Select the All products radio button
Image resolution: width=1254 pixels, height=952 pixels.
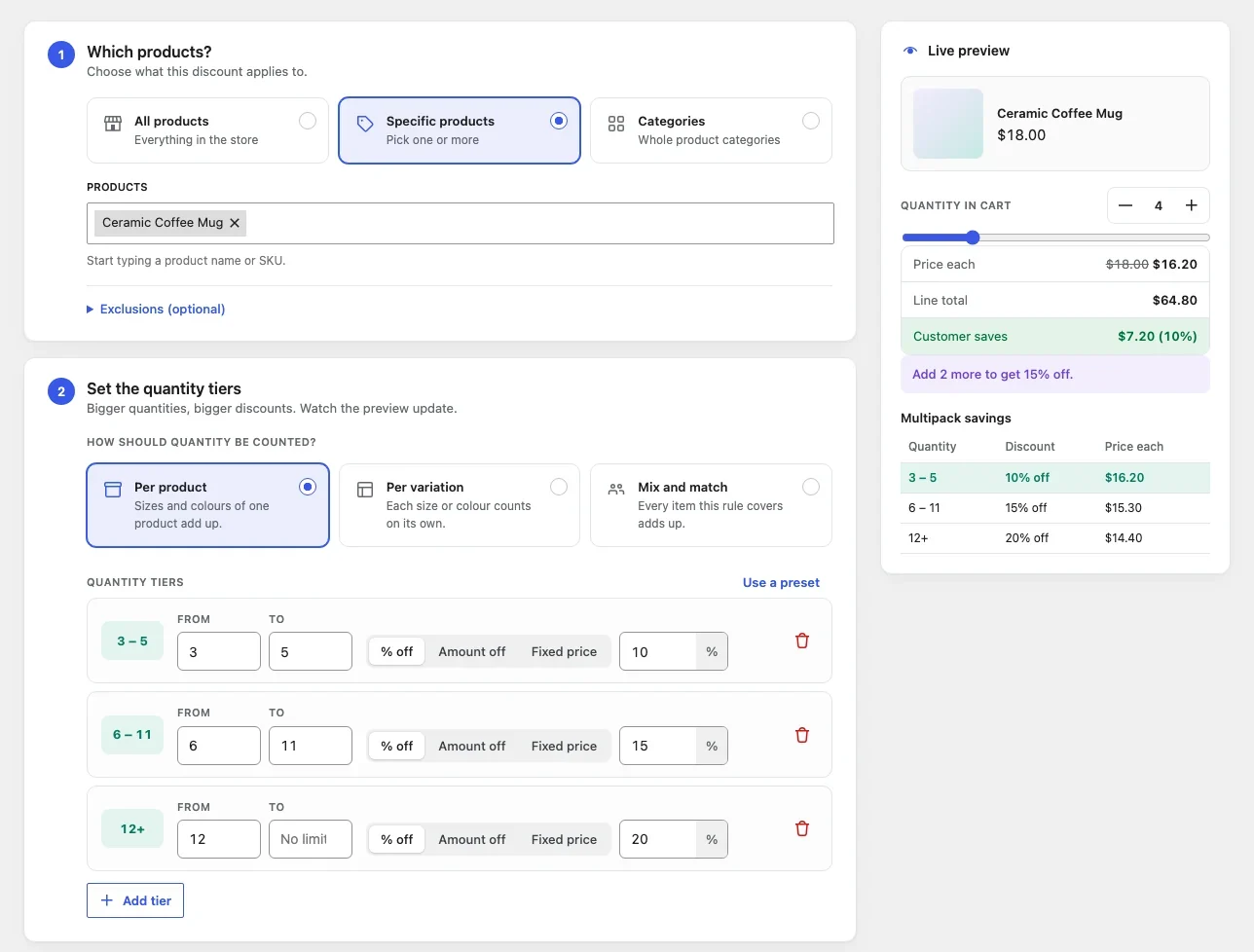308,121
